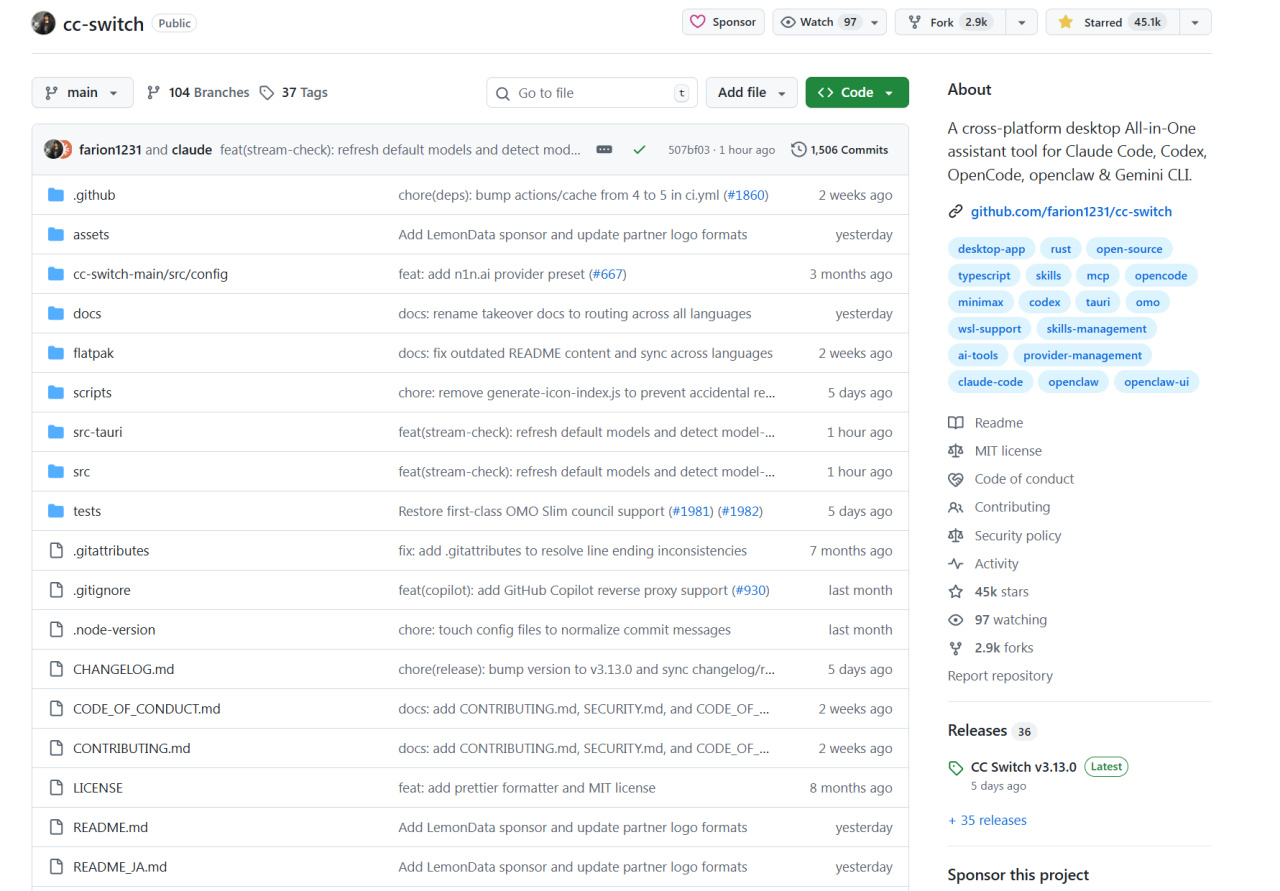Viewport: 1280px width, 891px height.
Task: Open pull request #930 link
Action: click(x=753, y=590)
